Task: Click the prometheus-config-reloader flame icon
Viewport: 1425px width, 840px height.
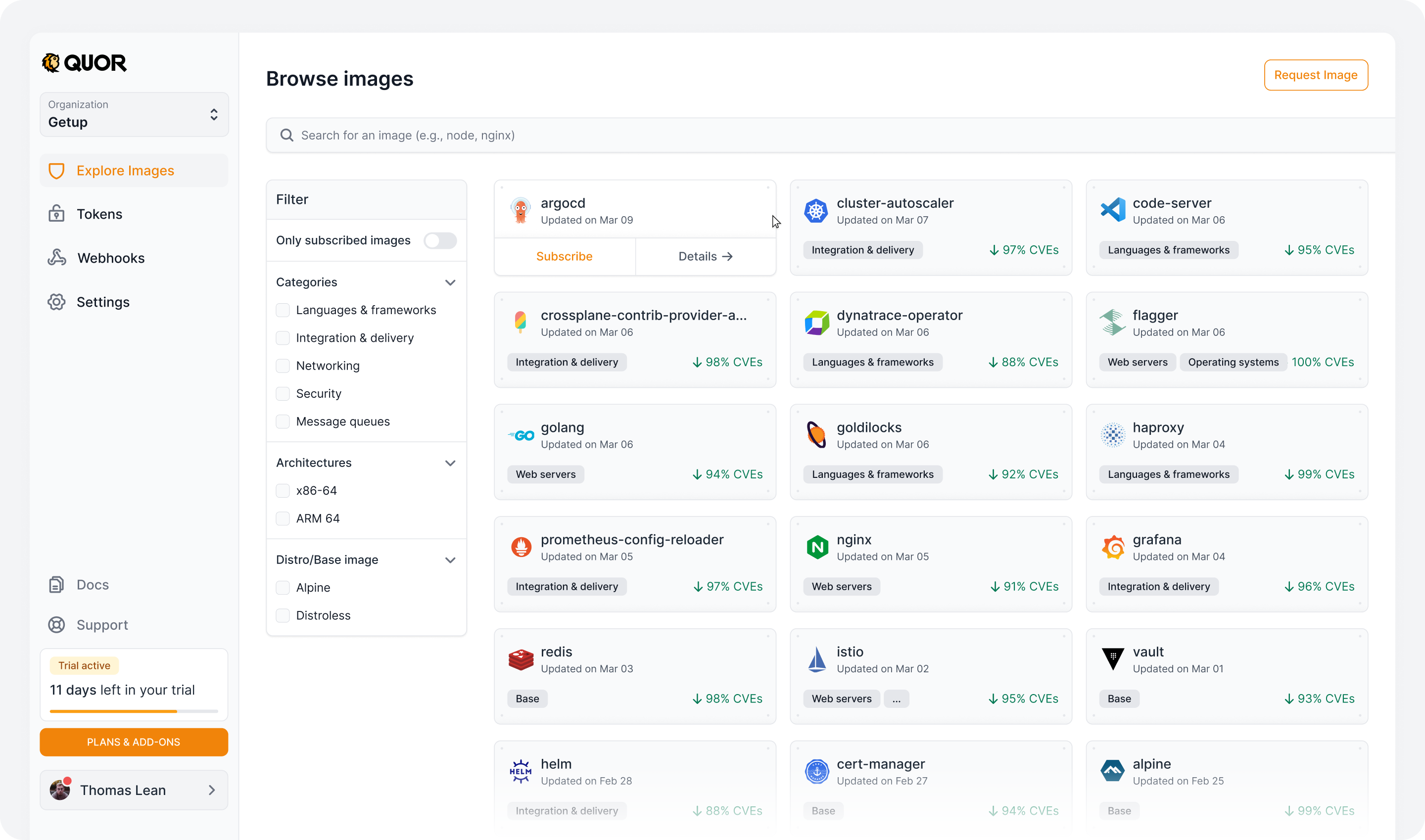Action: (x=521, y=547)
